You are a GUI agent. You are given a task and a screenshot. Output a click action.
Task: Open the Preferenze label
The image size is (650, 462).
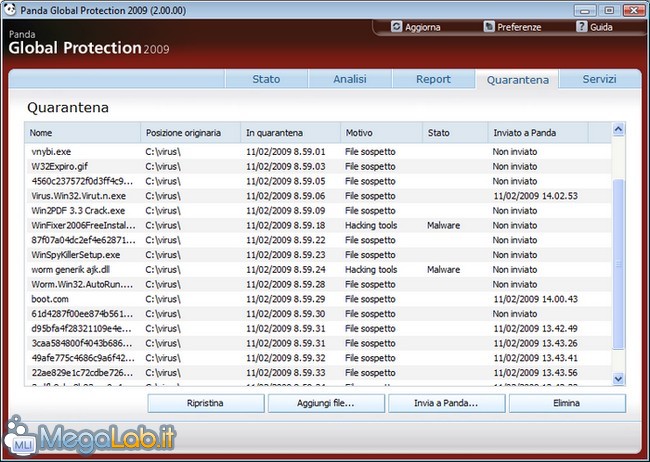[519, 27]
